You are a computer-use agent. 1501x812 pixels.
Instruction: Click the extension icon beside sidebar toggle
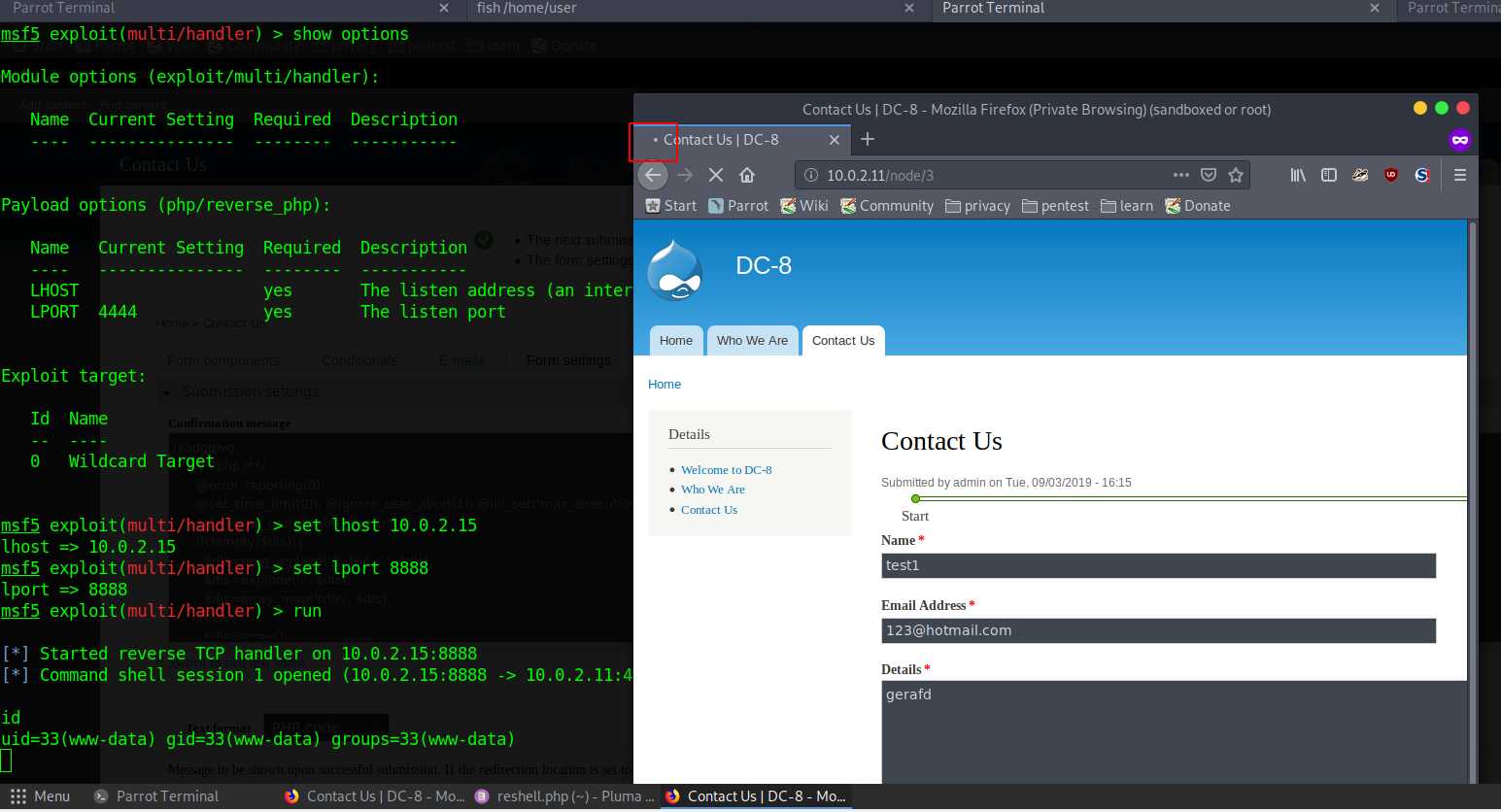pyautogui.click(x=1360, y=175)
